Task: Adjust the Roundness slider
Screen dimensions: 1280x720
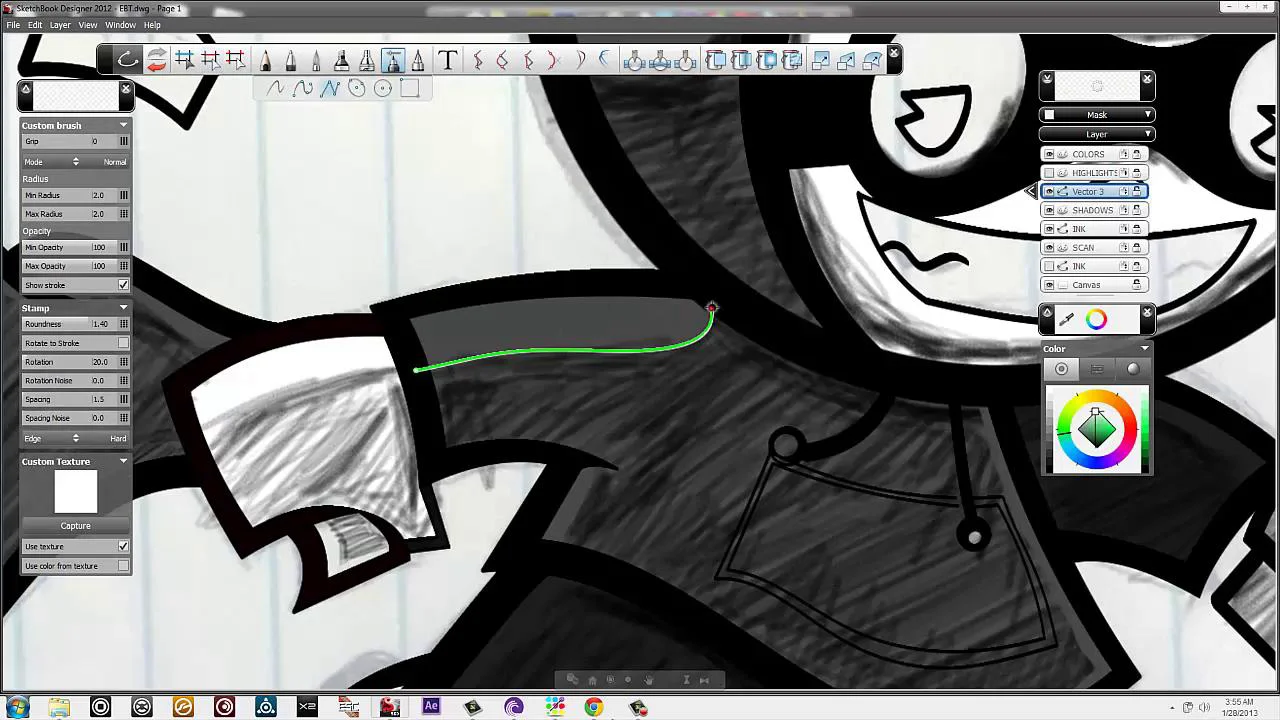Action: (75, 324)
